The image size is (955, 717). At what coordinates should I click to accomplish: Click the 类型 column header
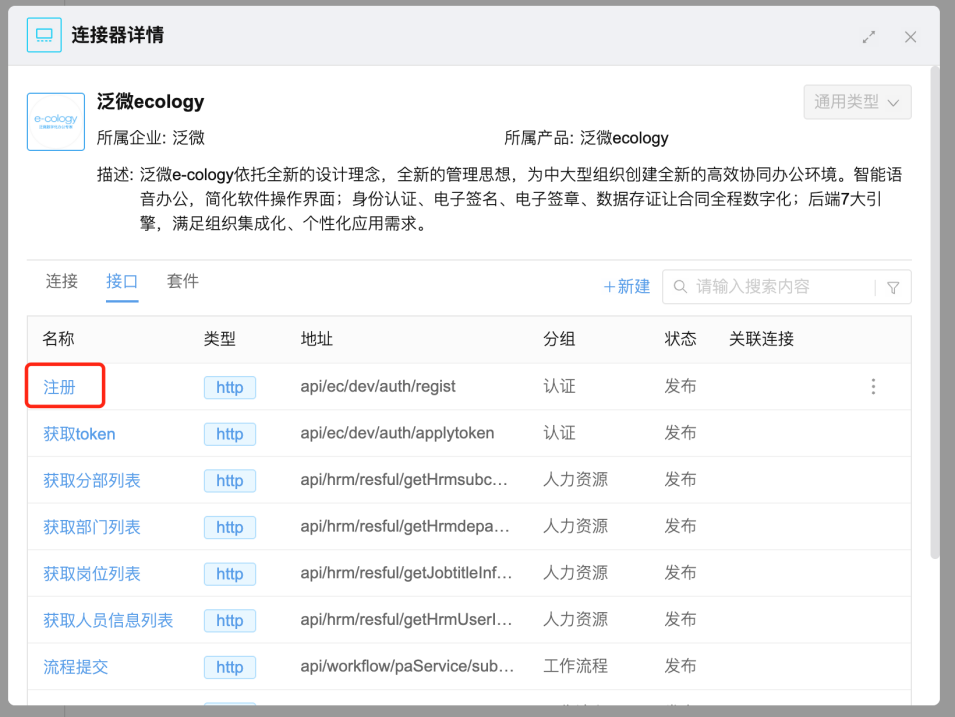(x=220, y=339)
